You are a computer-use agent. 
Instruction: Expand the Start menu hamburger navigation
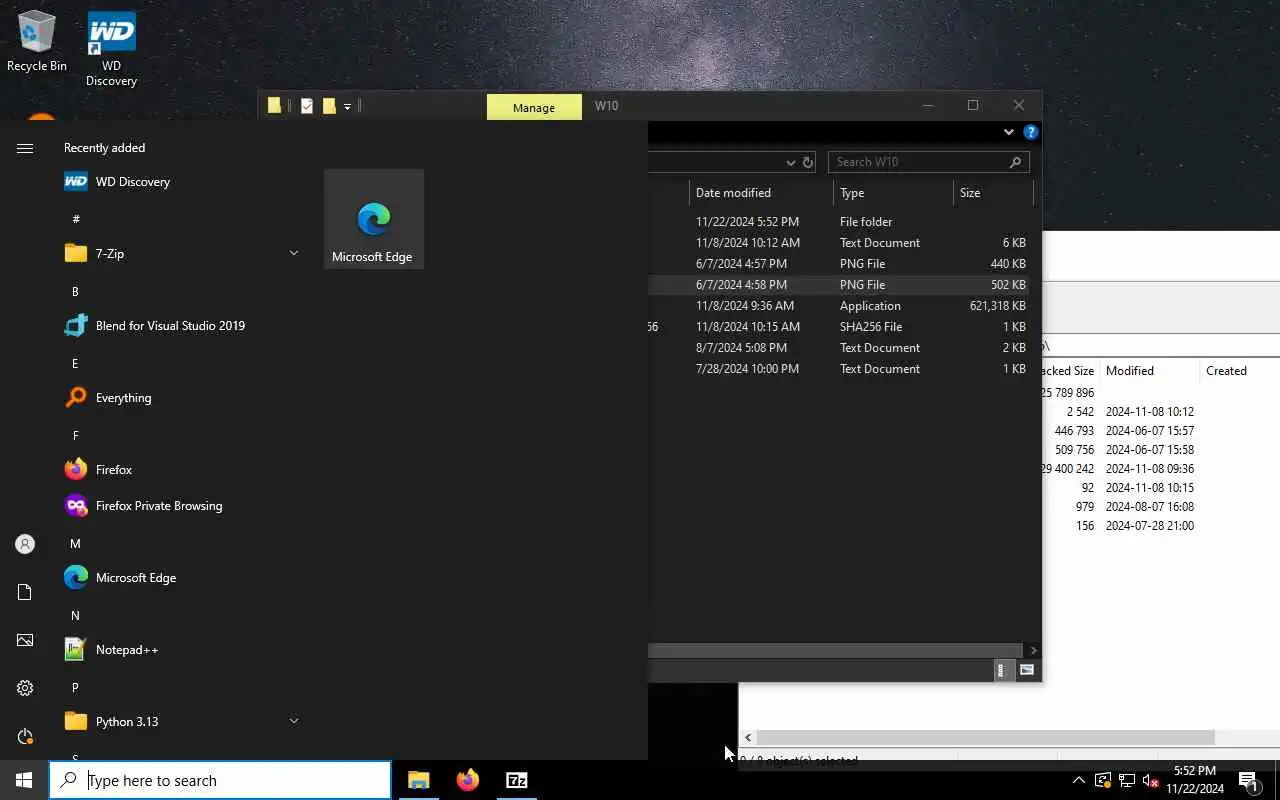pos(25,148)
